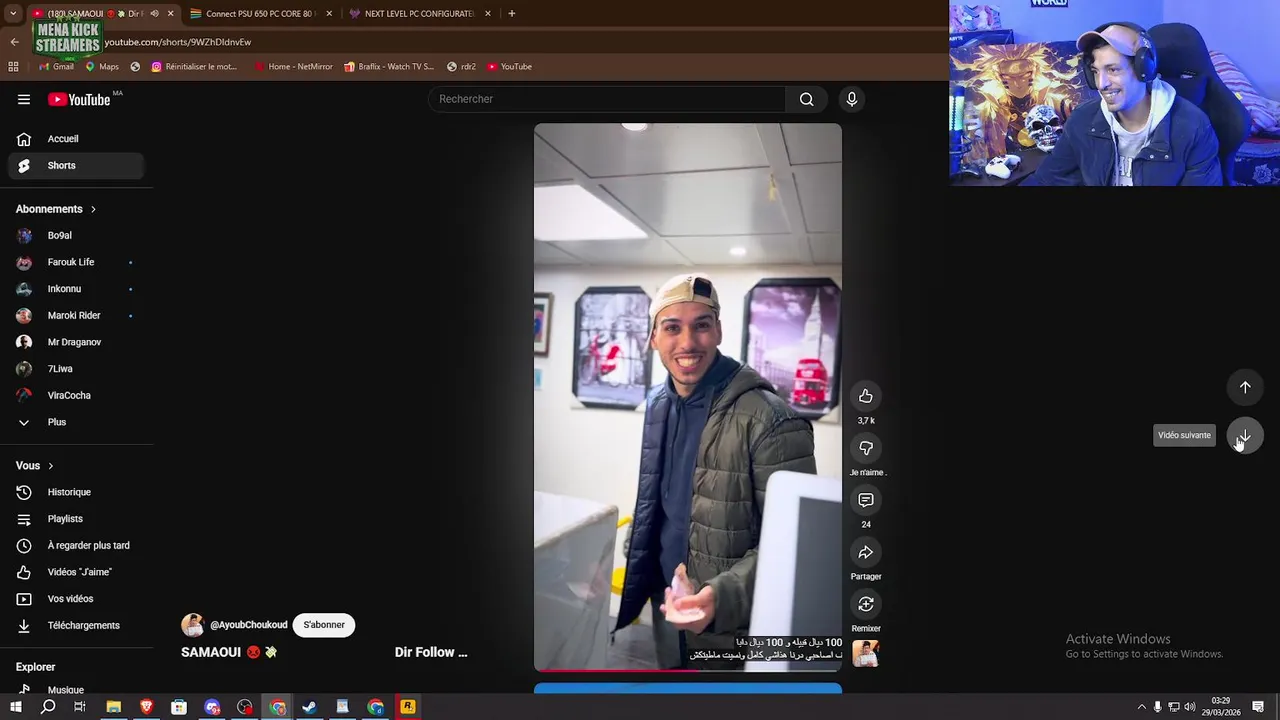
Task: Open Vos vidéos in sidebar
Action: coord(76,599)
